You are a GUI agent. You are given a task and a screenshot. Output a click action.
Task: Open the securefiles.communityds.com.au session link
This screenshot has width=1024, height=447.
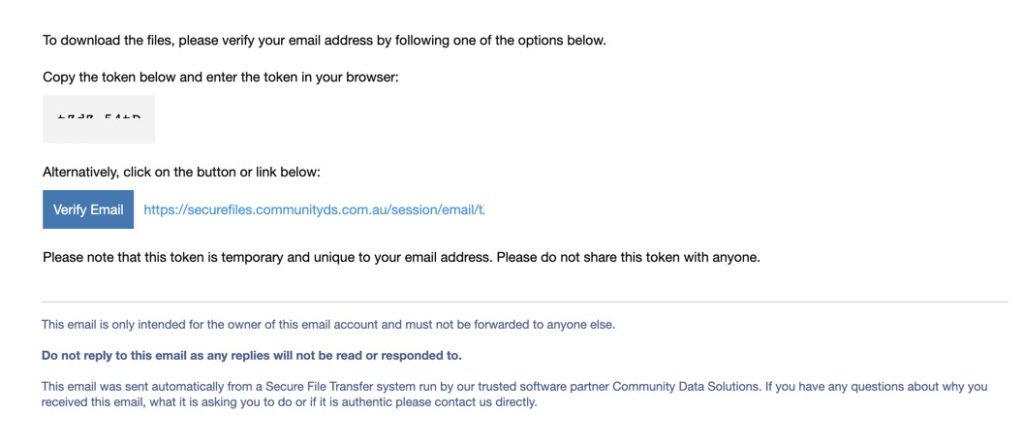click(314, 210)
